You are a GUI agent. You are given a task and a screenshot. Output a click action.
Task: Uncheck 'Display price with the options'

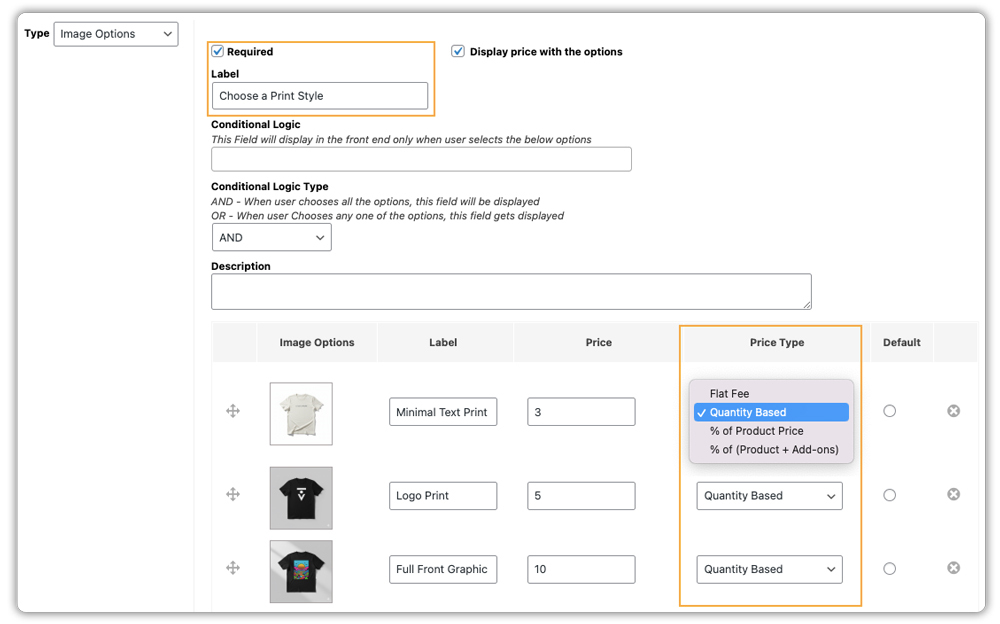click(458, 51)
